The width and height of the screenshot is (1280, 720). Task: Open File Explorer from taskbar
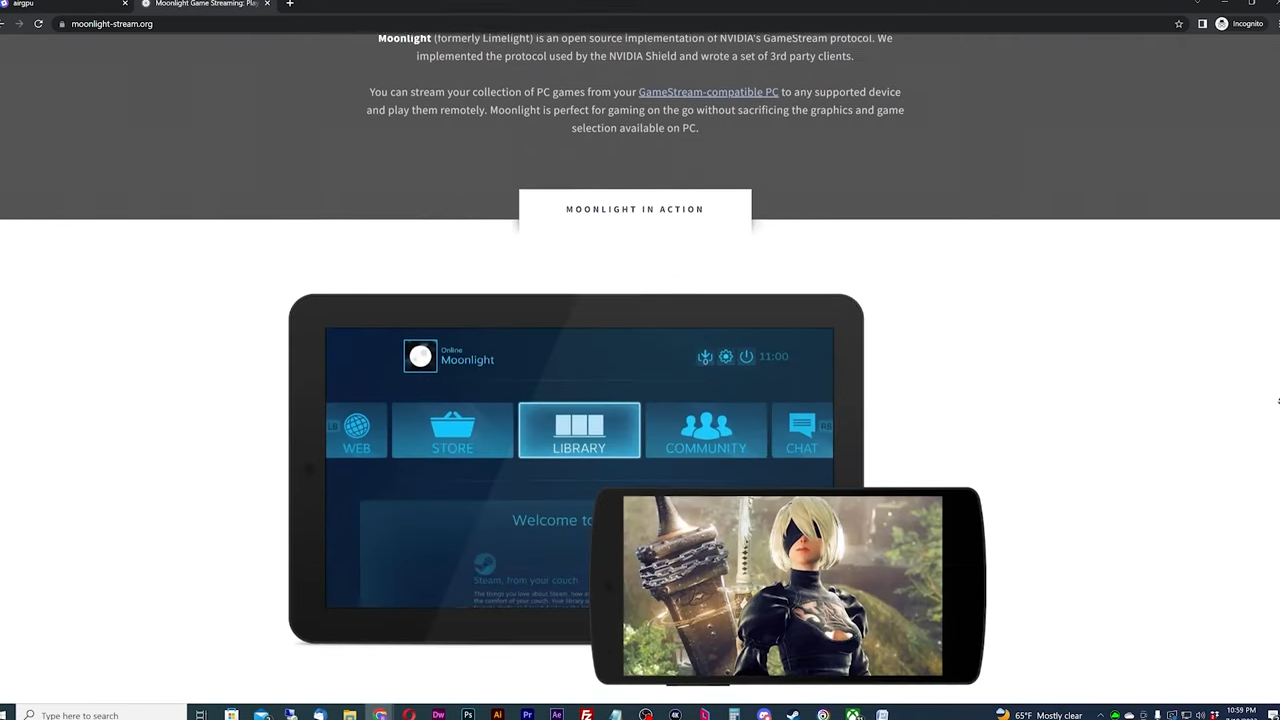(350, 714)
